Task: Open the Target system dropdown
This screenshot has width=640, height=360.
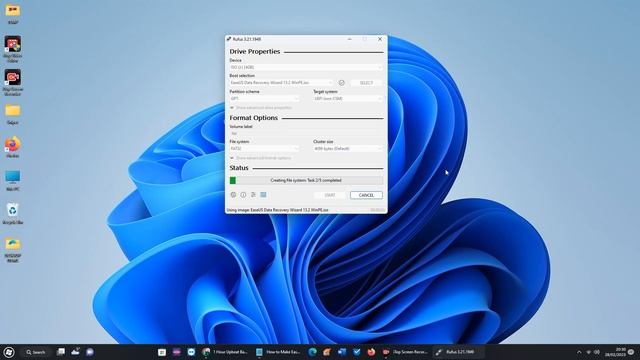Action: [x=348, y=98]
